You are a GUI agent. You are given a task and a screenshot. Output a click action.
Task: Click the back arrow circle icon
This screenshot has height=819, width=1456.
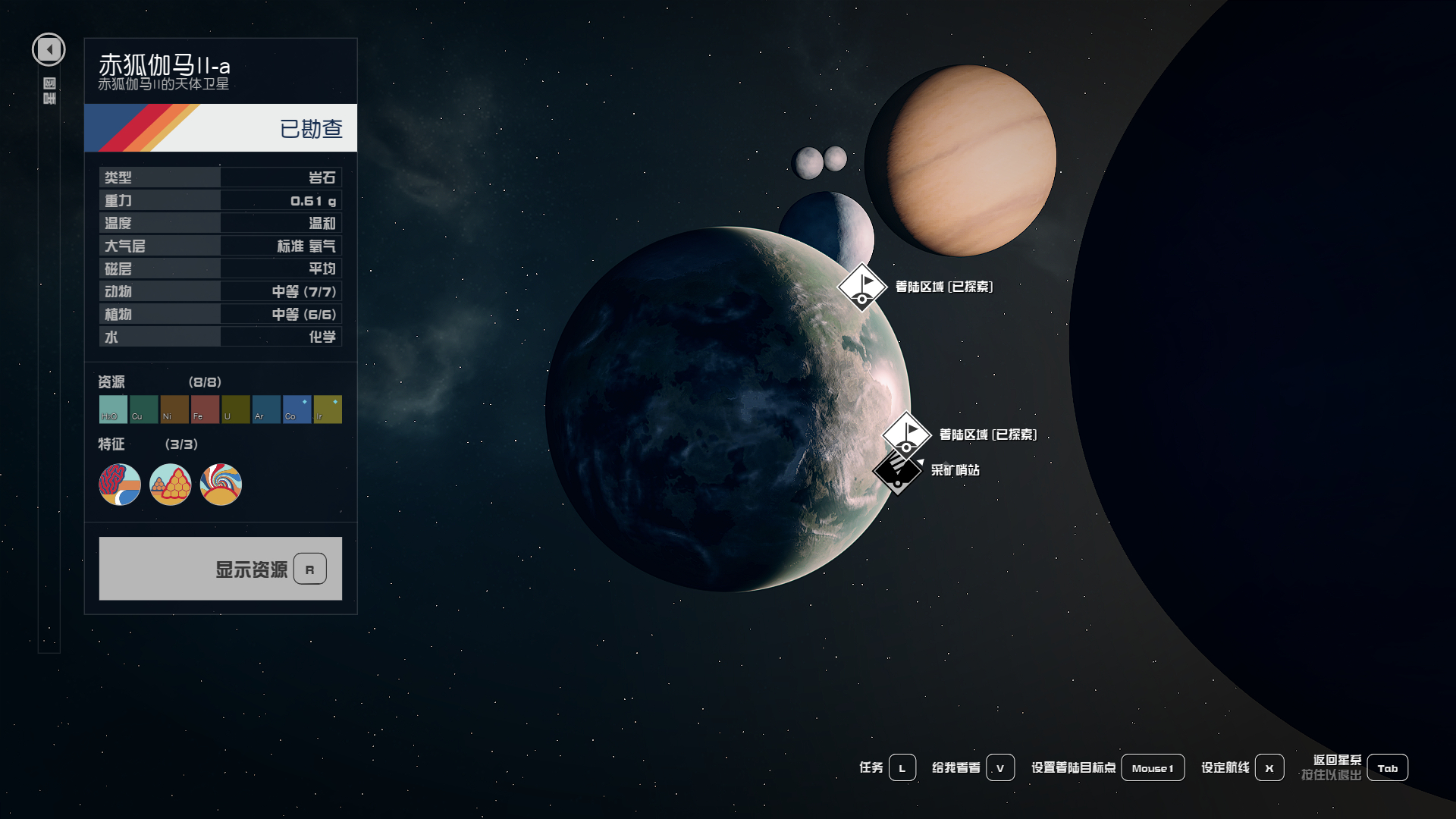tap(49, 50)
